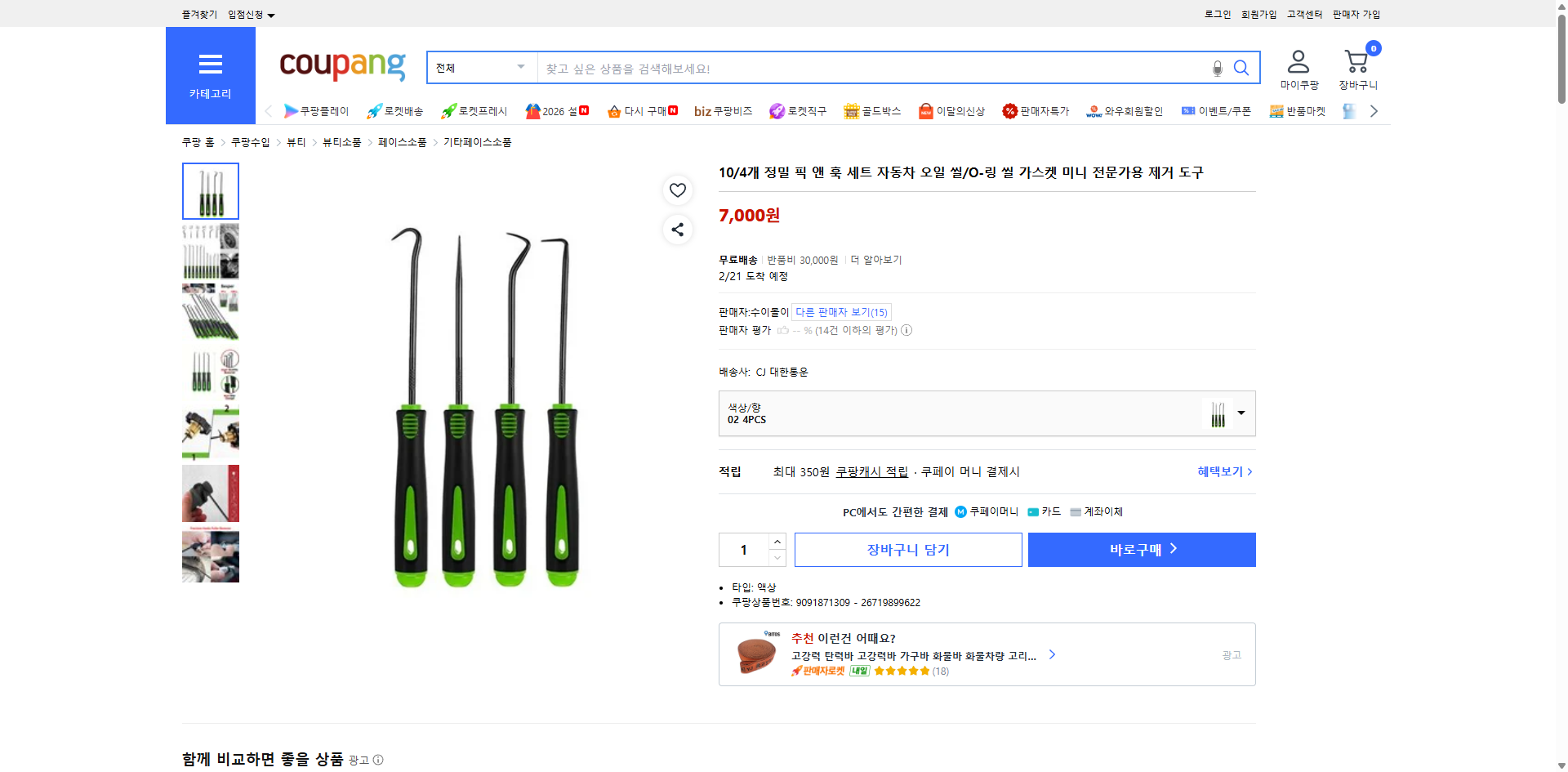The width and height of the screenshot is (1568, 772).
Task: Start a voice search with the microphone icon
Action: [x=1216, y=68]
